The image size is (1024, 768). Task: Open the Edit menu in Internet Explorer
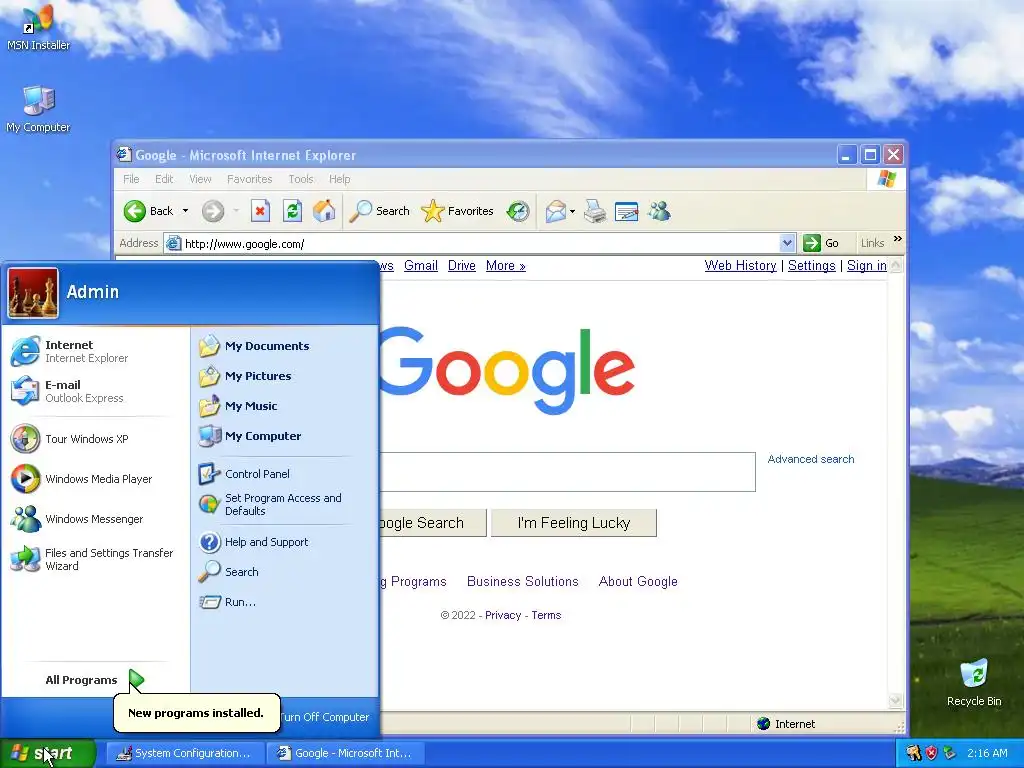(164, 179)
